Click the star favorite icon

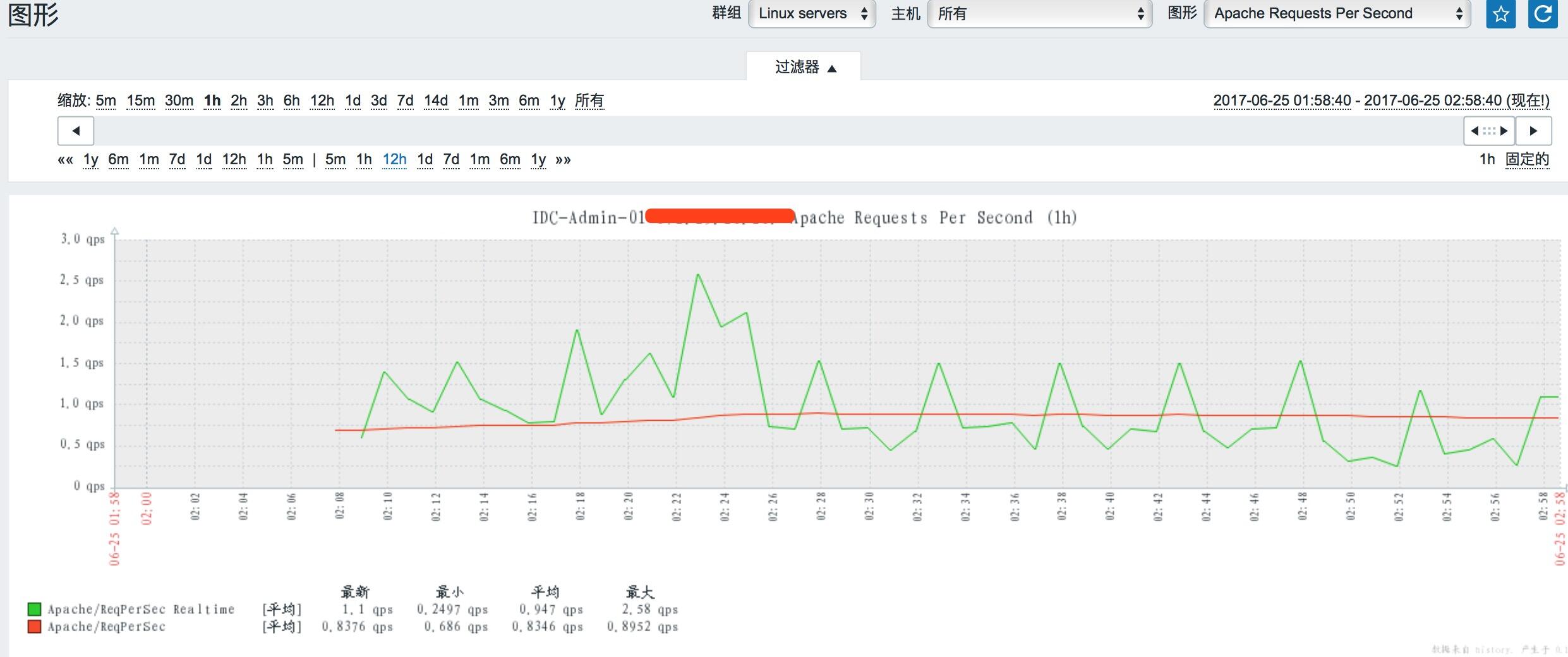(1500, 14)
